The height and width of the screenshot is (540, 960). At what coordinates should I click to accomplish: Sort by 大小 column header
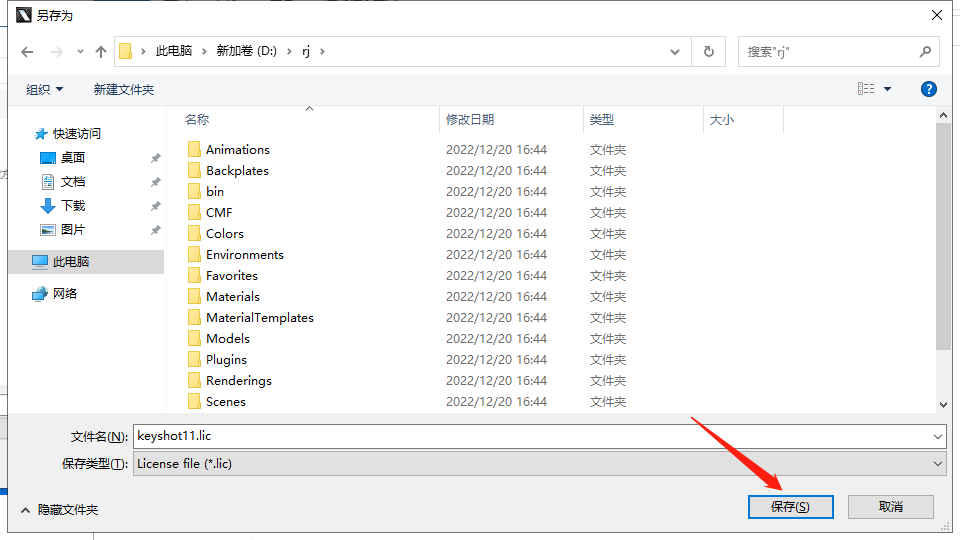(721, 119)
